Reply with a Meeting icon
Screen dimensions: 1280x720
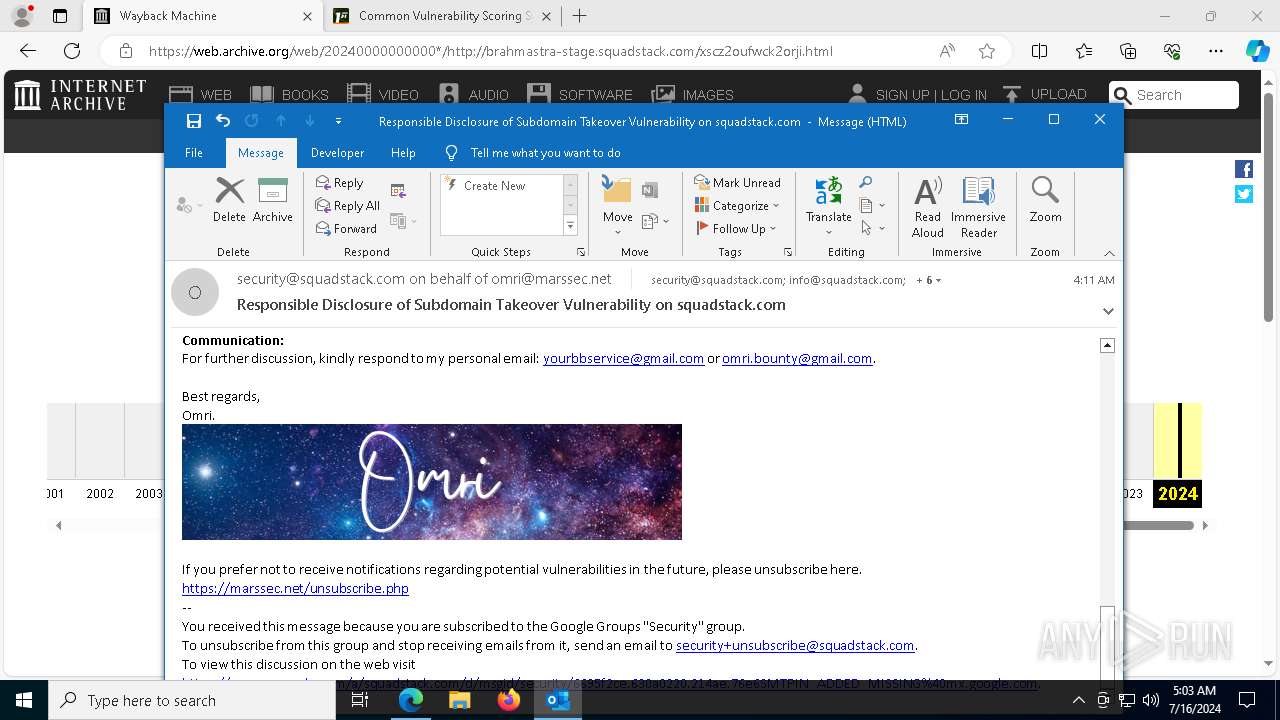coord(398,191)
